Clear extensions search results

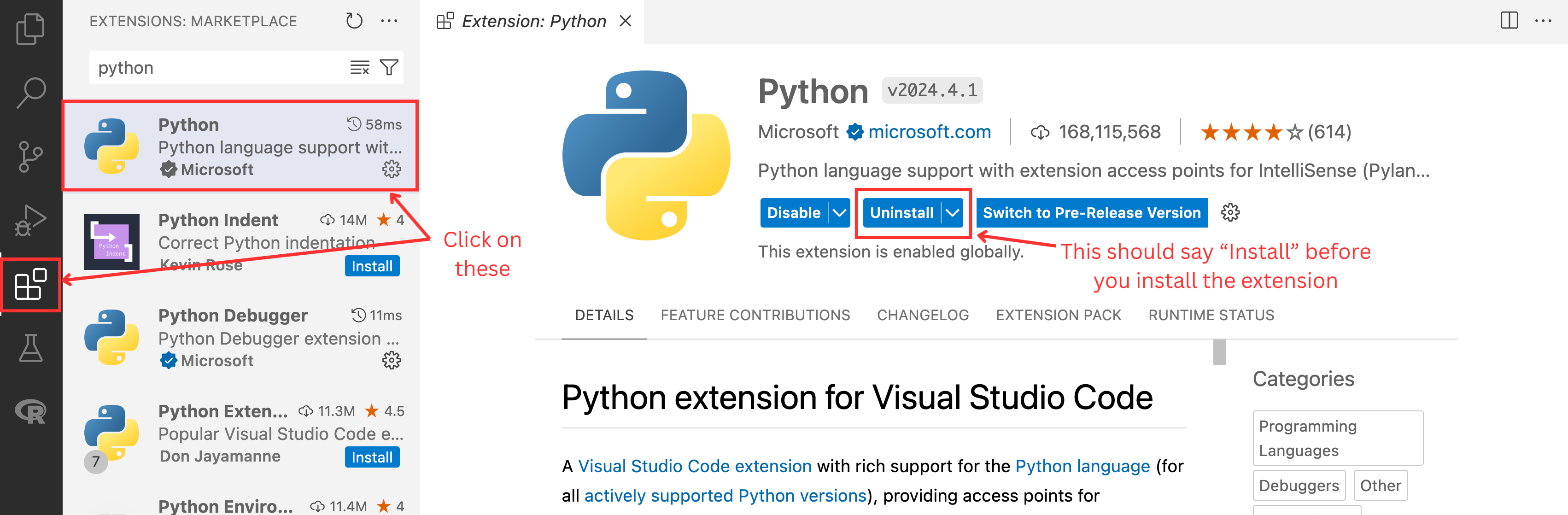click(360, 68)
